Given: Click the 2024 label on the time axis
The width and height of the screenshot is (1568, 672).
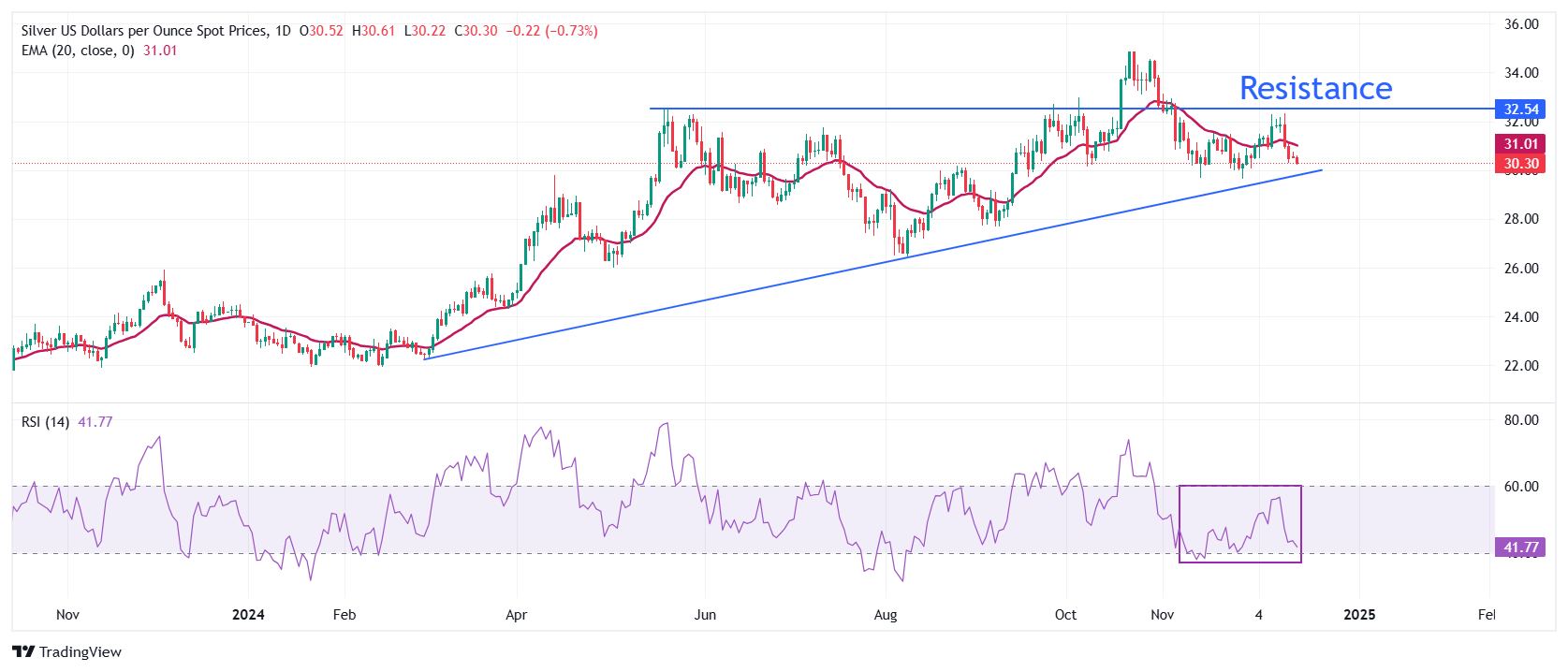Looking at the screenshot, I should (248, 615).
